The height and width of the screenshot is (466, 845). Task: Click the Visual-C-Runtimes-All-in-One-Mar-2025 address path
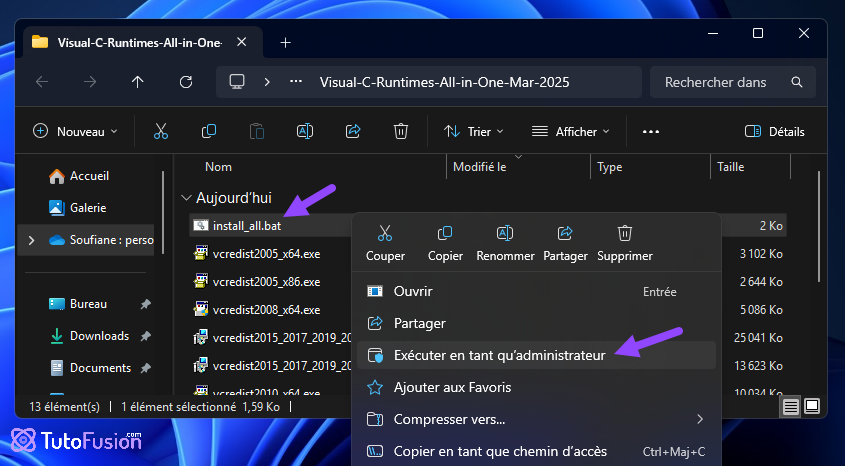point(445,82)
